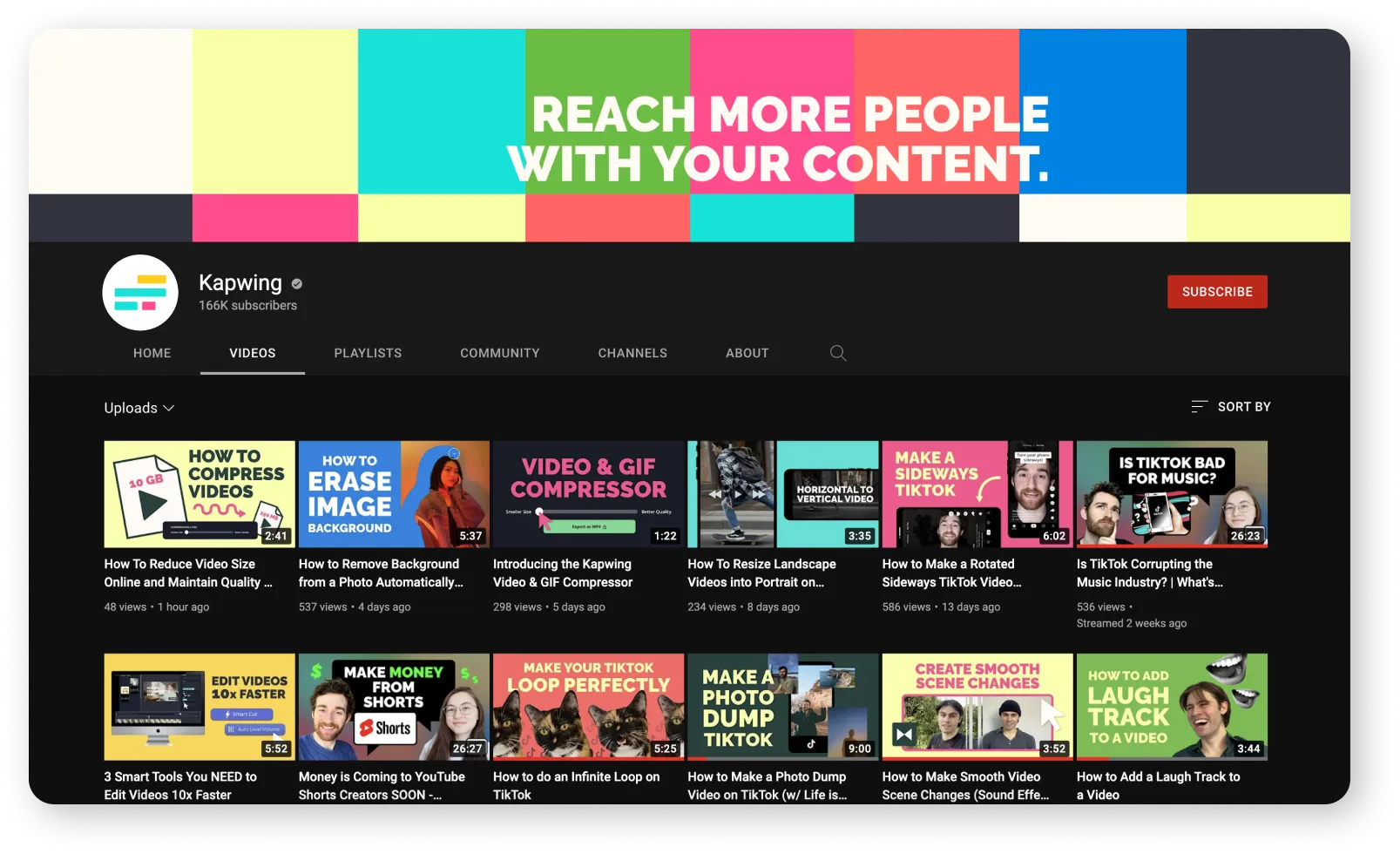Screen dimensions: 1400x854
Task: Click the '586 views • 13 days ago' text
Action: (x=941, y=607)
